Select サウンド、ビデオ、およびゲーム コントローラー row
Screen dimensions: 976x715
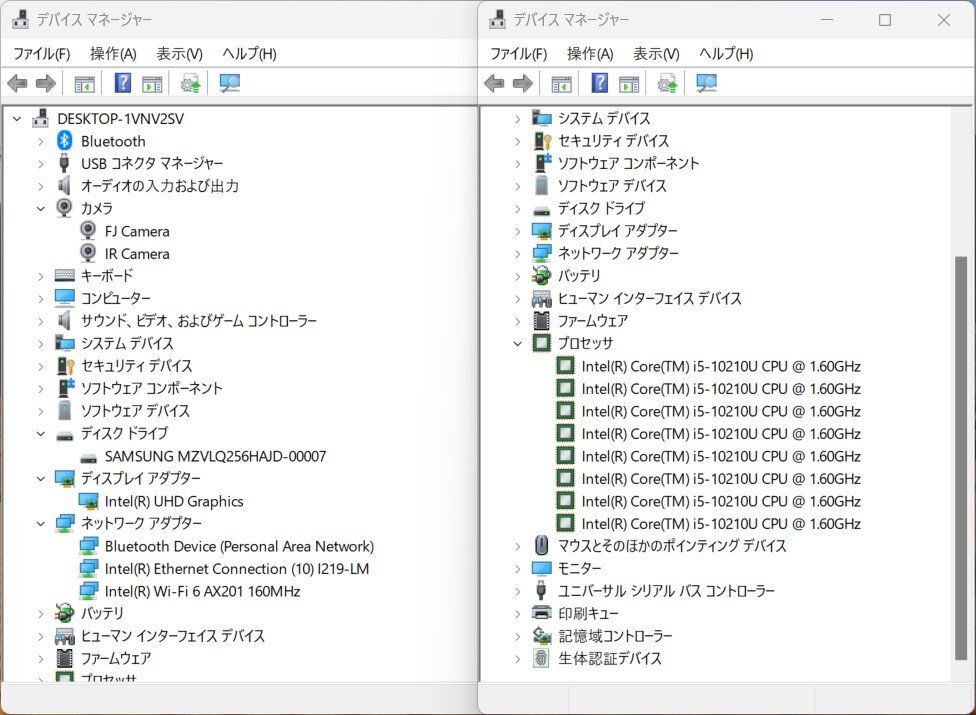(199, 320)
